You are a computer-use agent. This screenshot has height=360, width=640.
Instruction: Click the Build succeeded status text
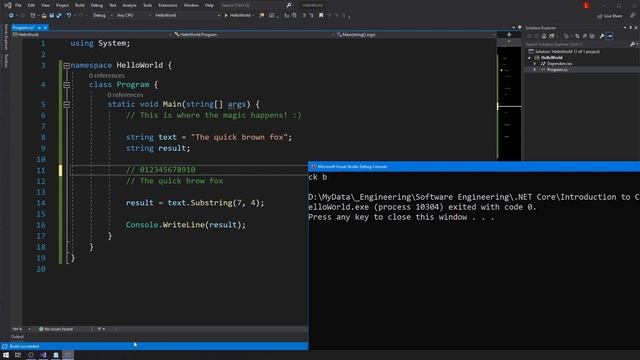(x=24, y=346)
